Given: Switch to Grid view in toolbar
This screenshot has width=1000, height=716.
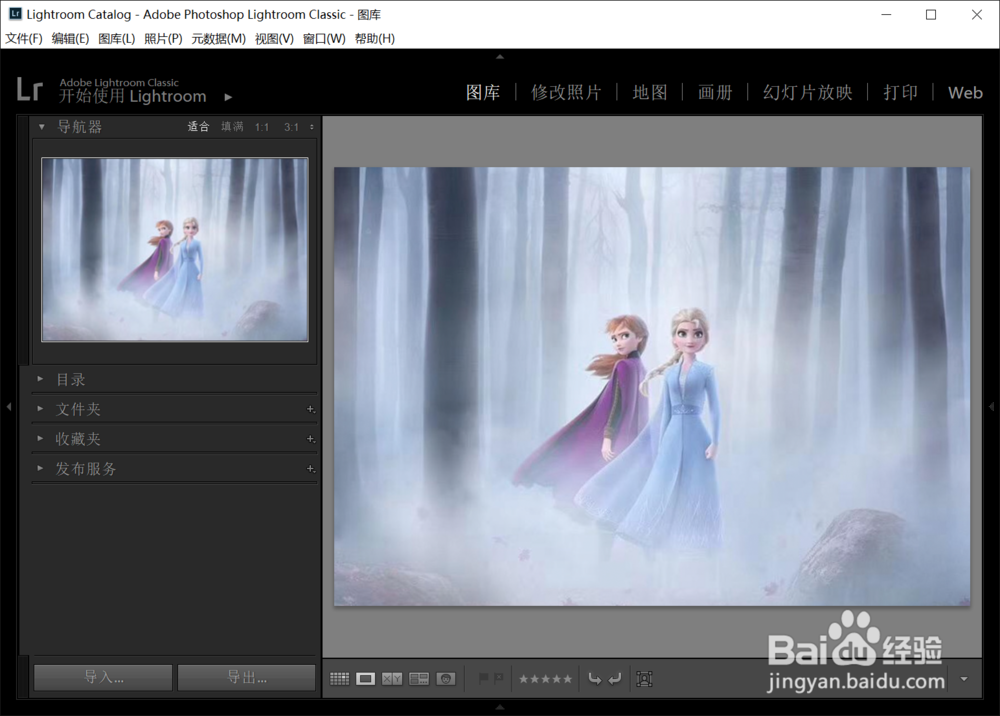Looking at the screenshot, I should pos(339,679).
